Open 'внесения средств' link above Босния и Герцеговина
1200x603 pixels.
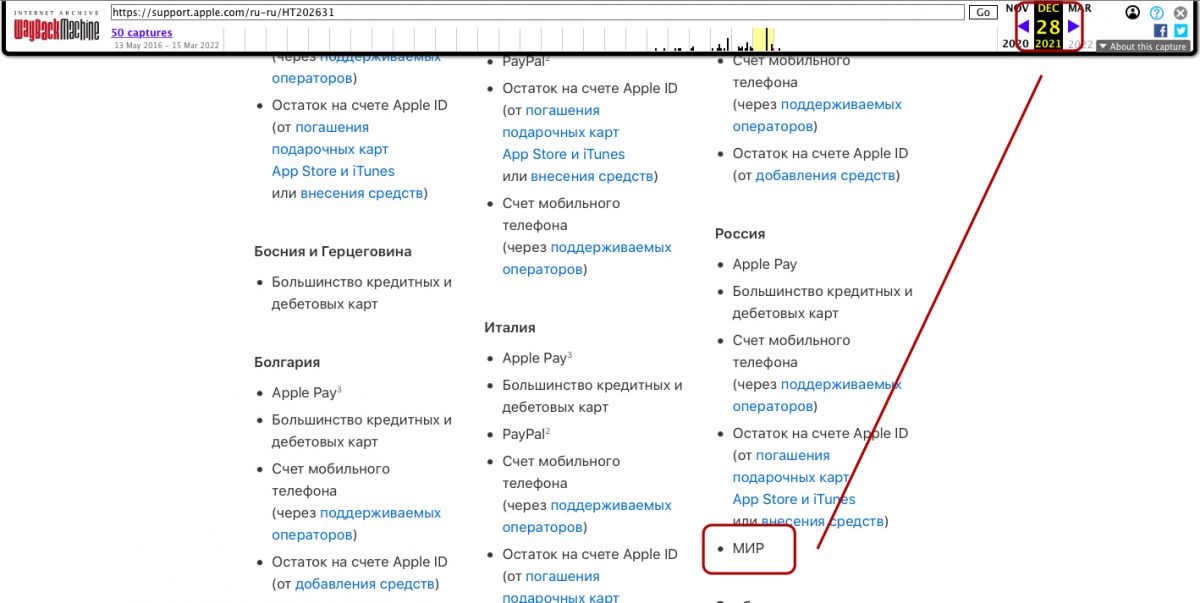[361, 193]
